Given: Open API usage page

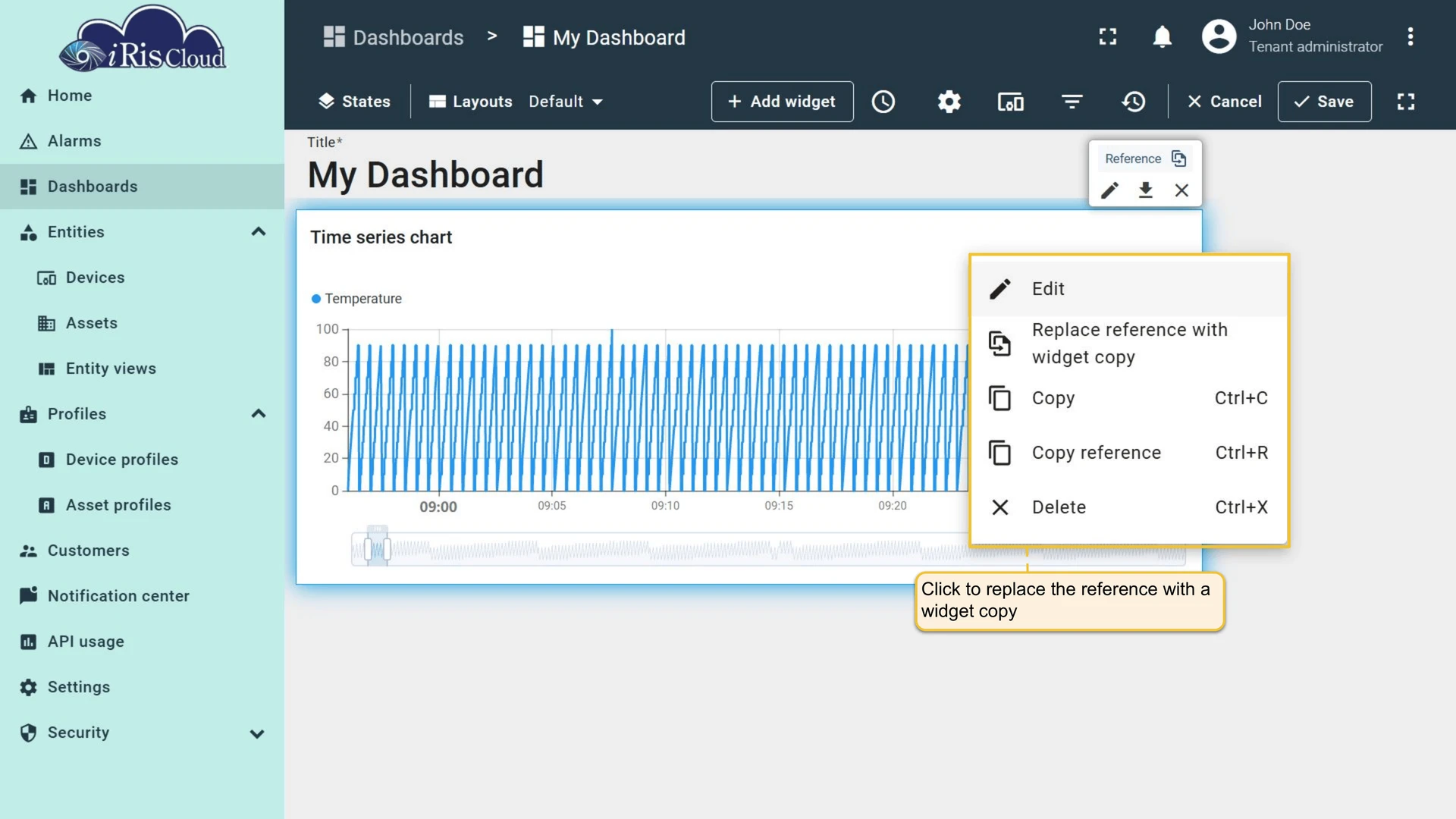Looking at the screenshot, I should pos(142,642).
